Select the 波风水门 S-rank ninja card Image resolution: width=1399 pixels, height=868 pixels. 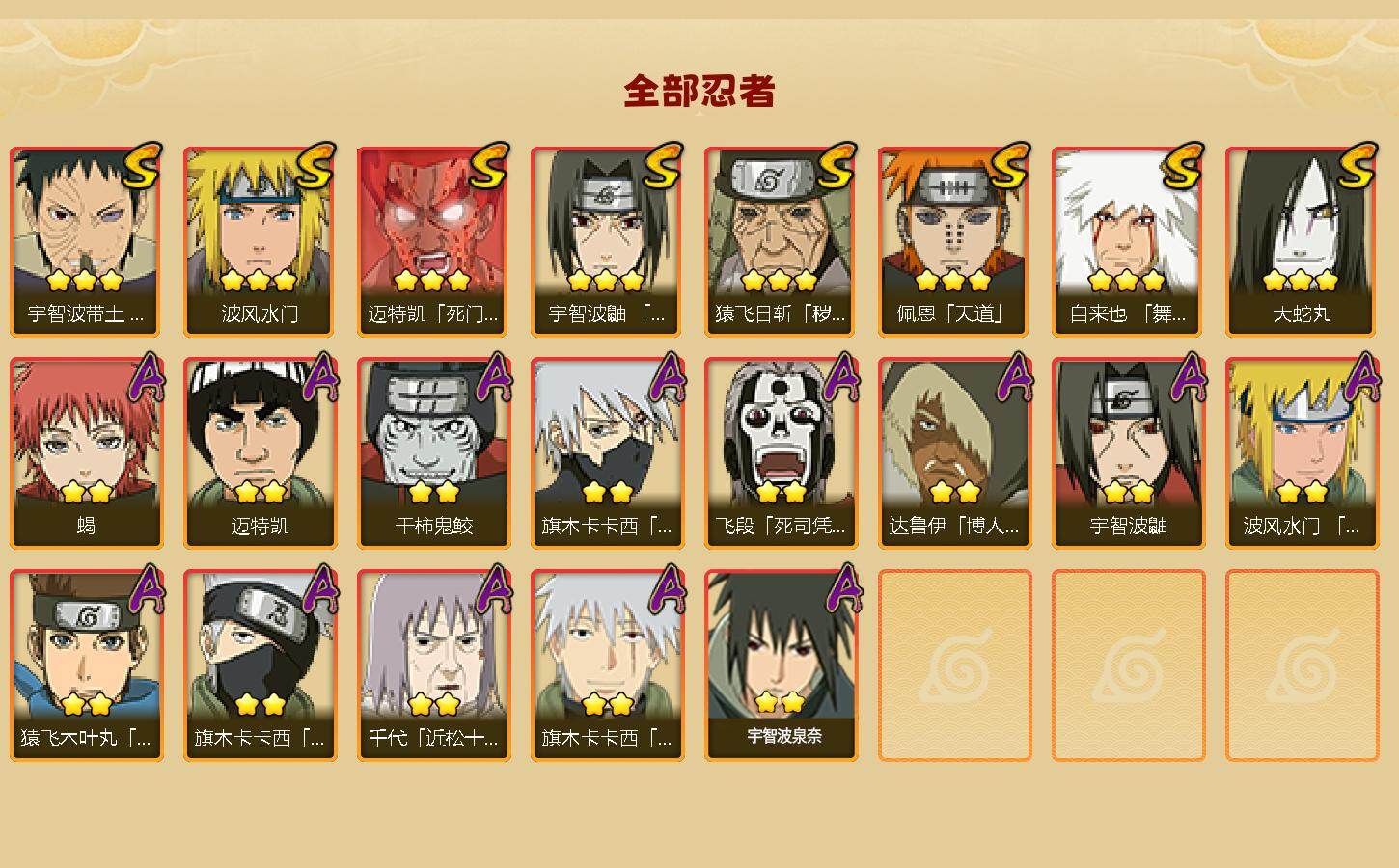(x=260, y=241)
